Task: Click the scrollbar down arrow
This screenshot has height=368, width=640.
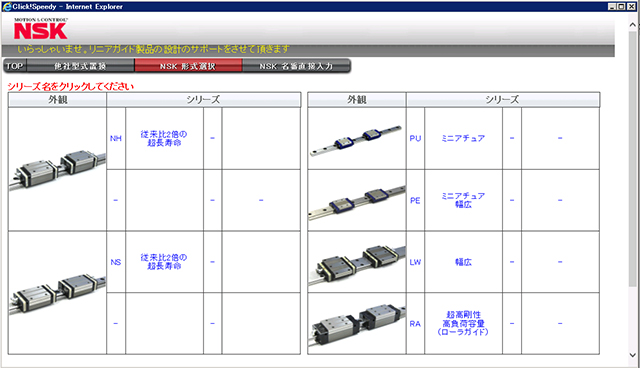Action: coord(633,355)
